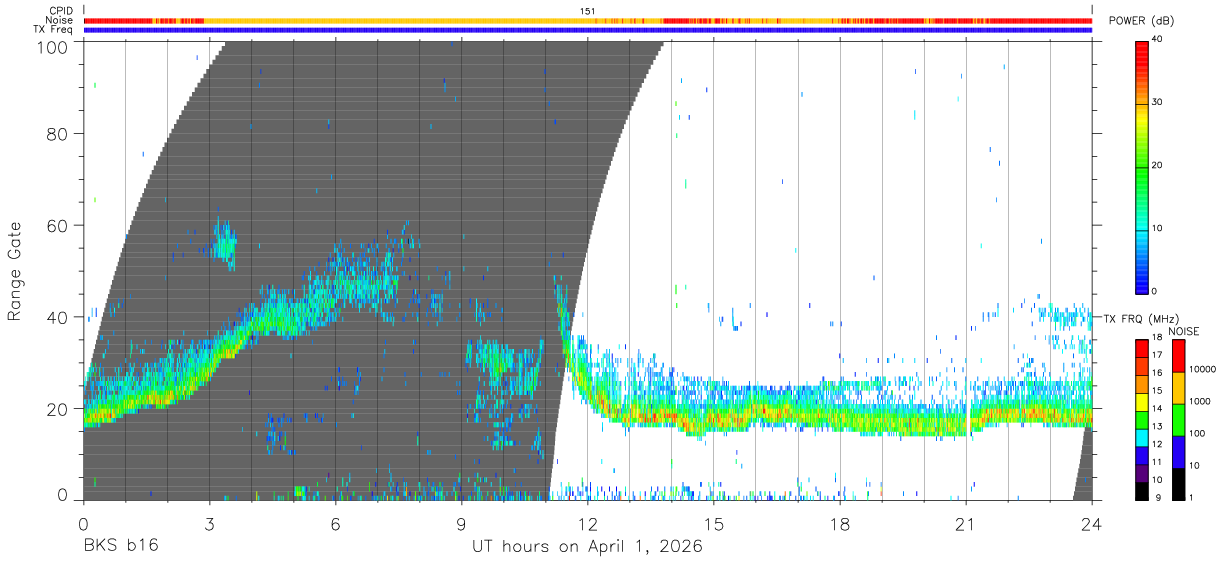Click the 21 label on UT hours axis
Screen dimensions: 1228x567
966,523
